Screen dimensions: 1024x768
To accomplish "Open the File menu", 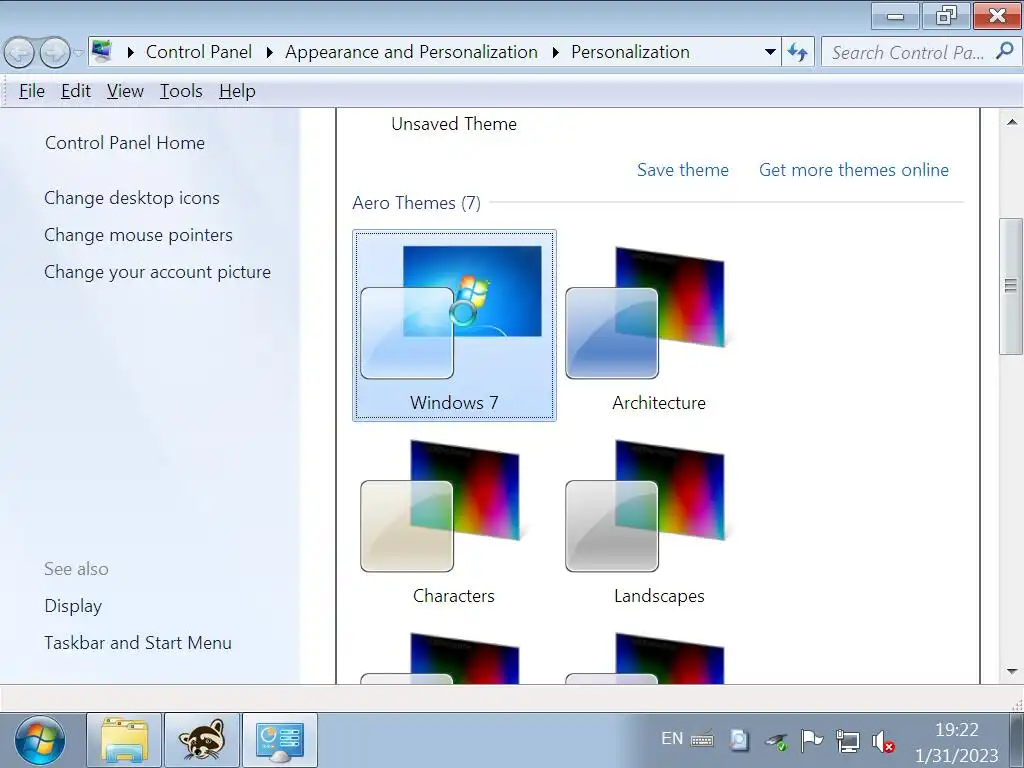I will coord(32,91).
